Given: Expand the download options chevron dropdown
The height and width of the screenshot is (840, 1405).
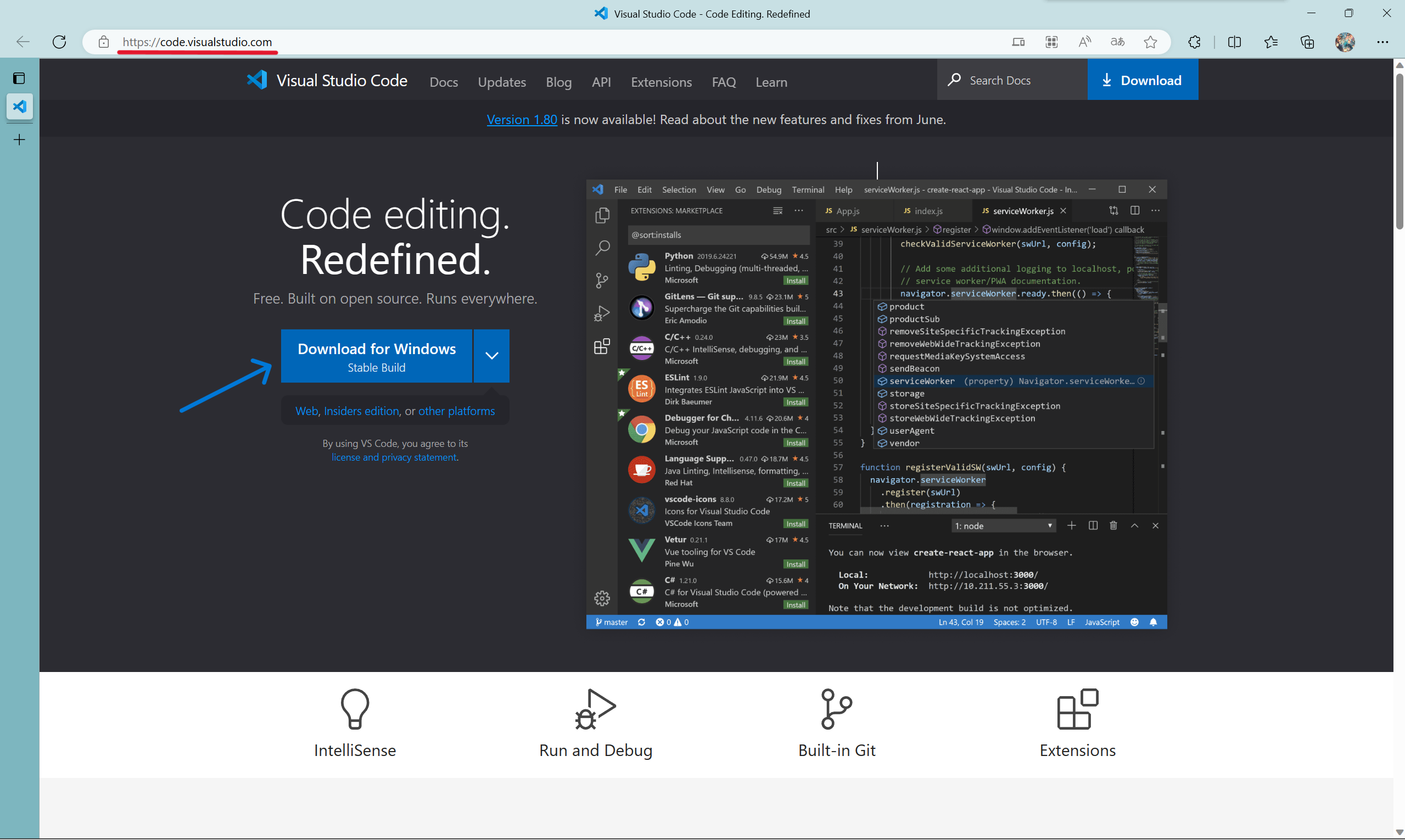Looking at the screenshot, I should pos(491,355).
